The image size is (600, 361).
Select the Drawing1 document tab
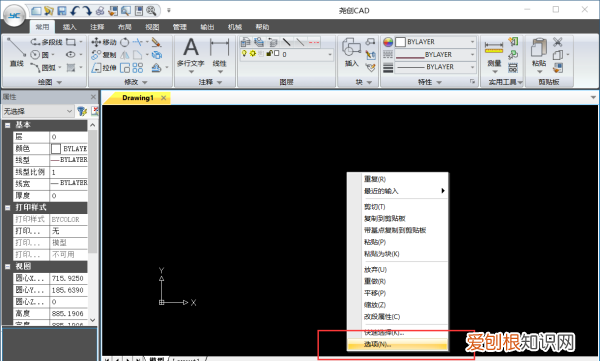[x=138, y=98]
